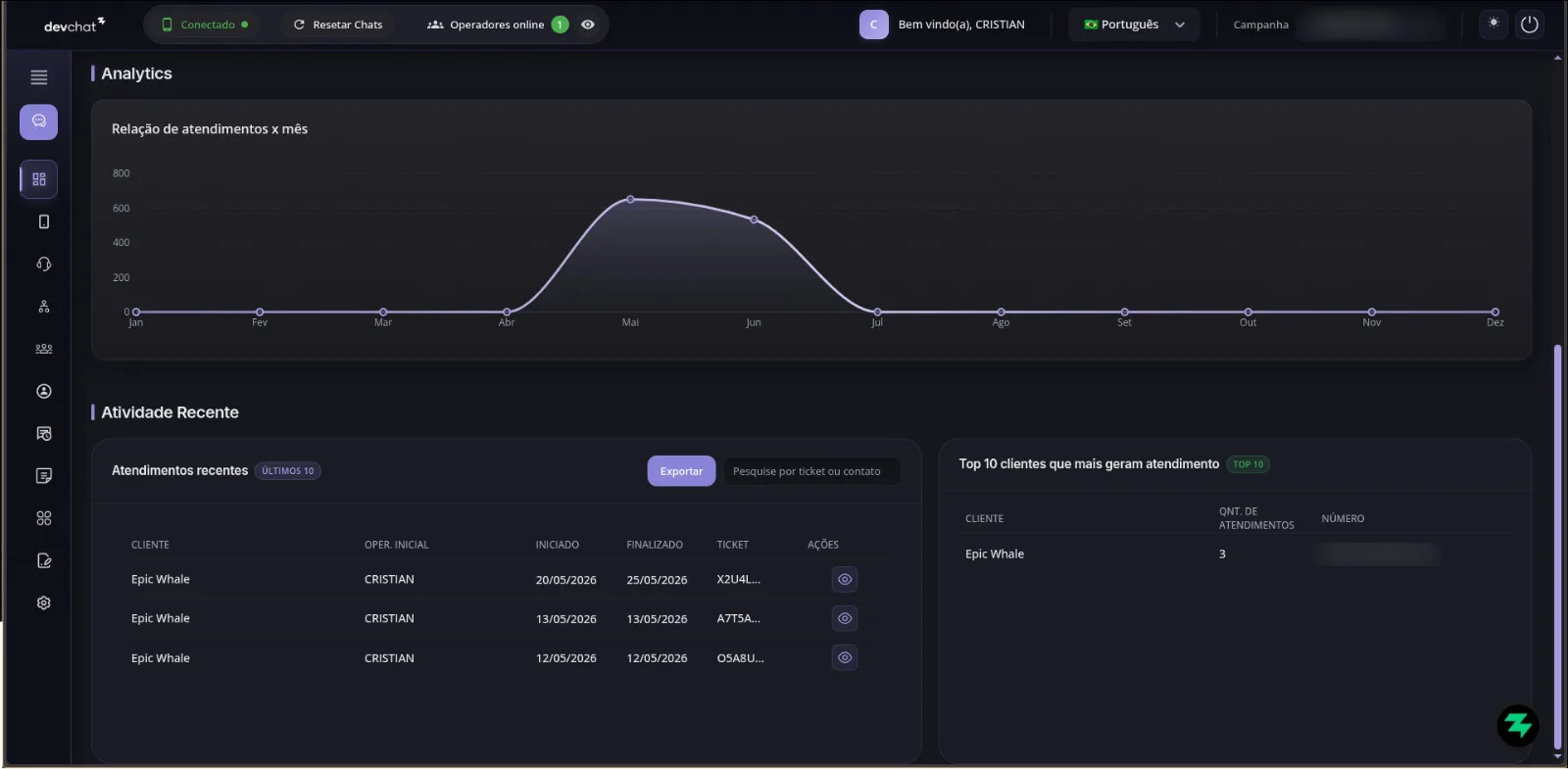The image size is (1568, 769).
Task: Open the user profile circle icon in the sidebar
Action: click(44, 391)
